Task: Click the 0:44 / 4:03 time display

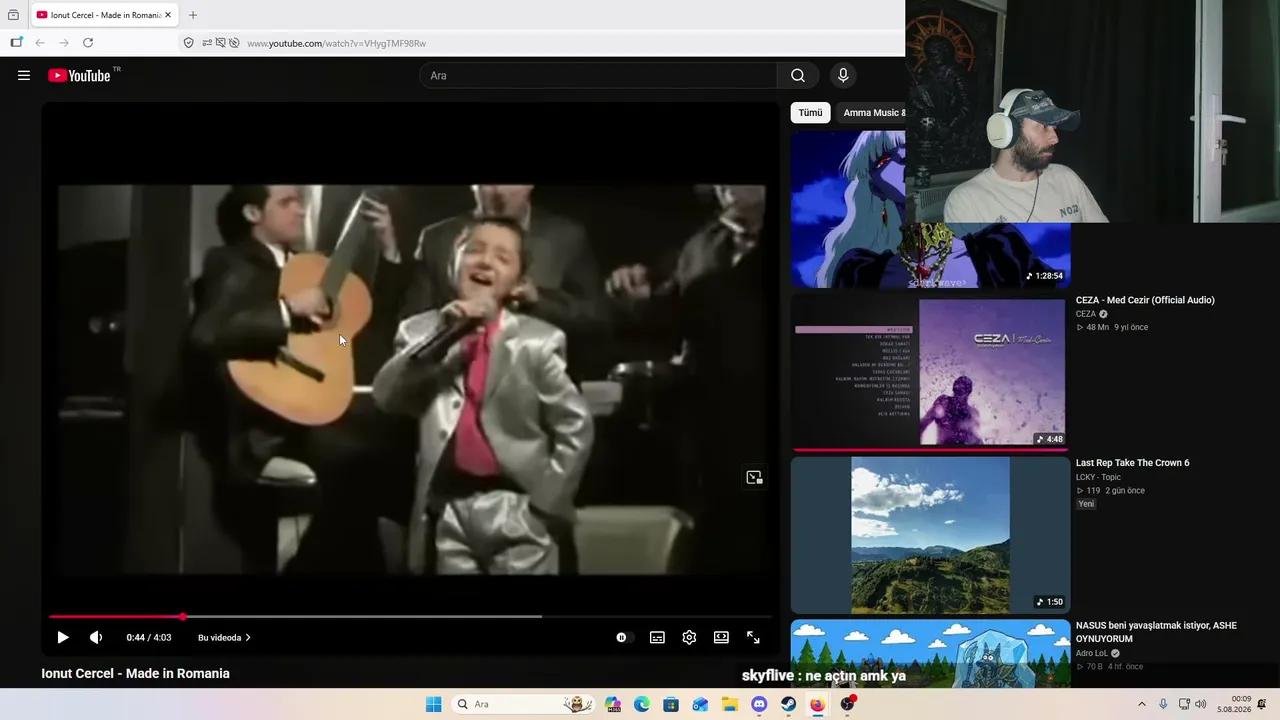Action: (149, 637)
